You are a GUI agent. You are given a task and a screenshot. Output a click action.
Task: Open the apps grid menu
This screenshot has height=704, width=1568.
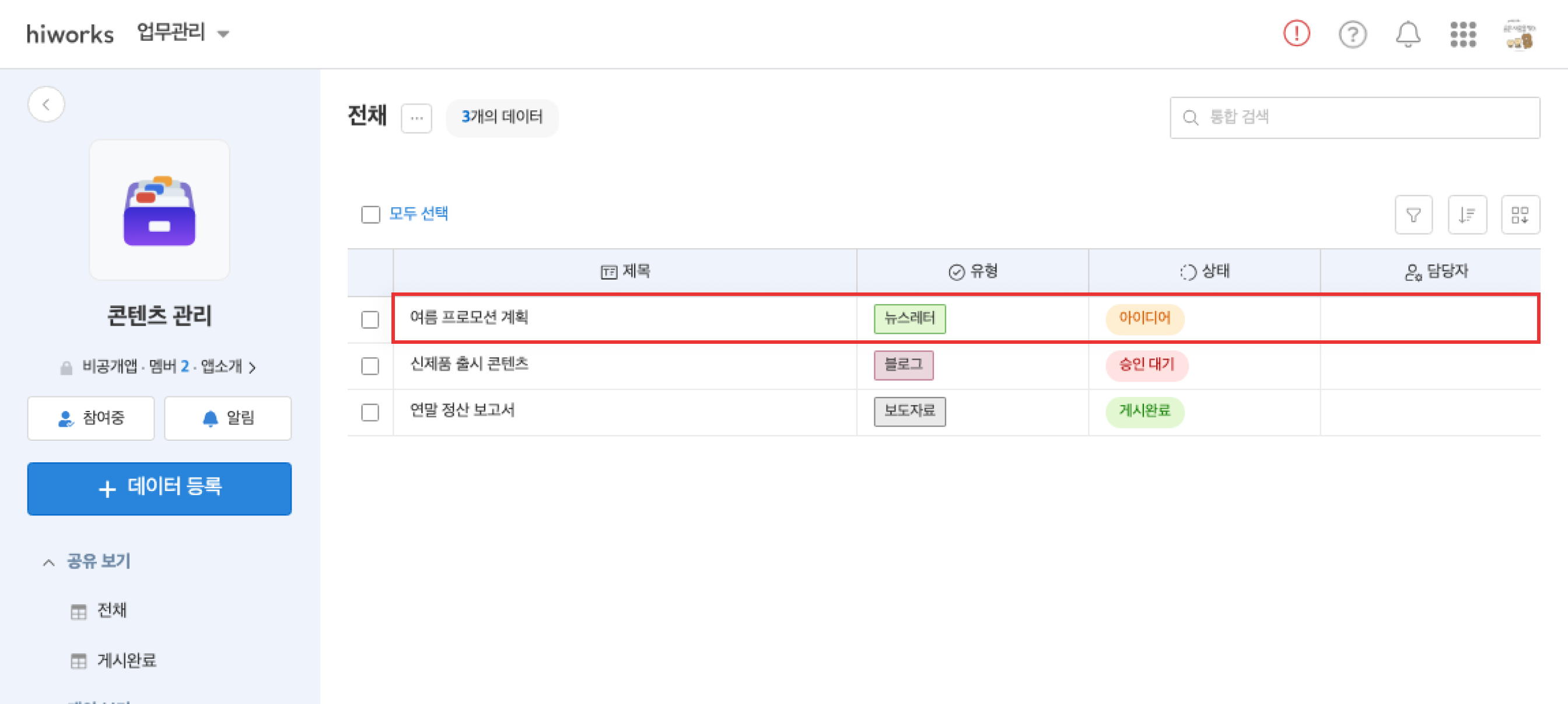[x=1462, y=34]
